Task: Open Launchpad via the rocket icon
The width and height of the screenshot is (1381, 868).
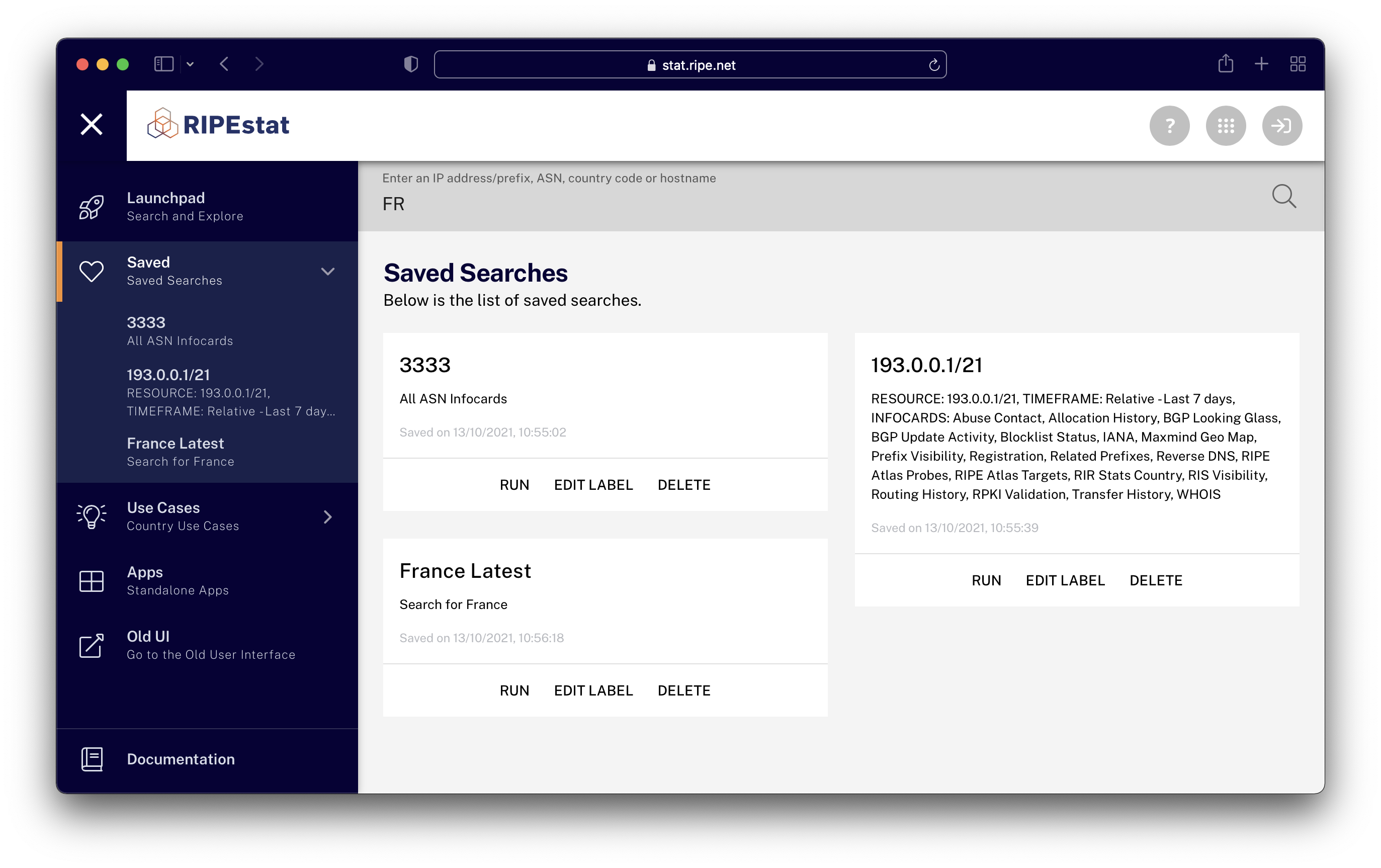Action: [91, 207]
